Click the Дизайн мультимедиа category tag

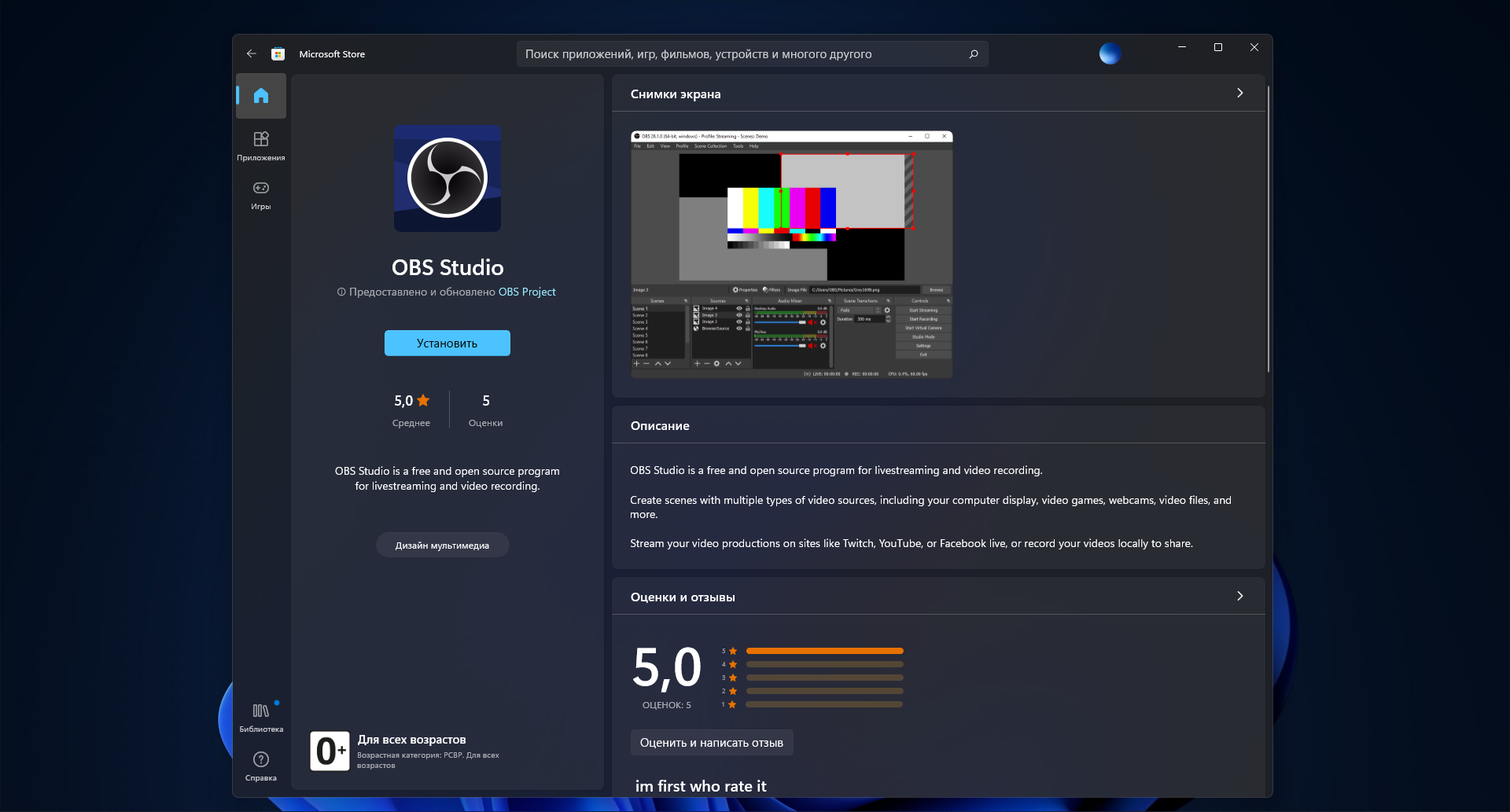click(x=442, y=545)
